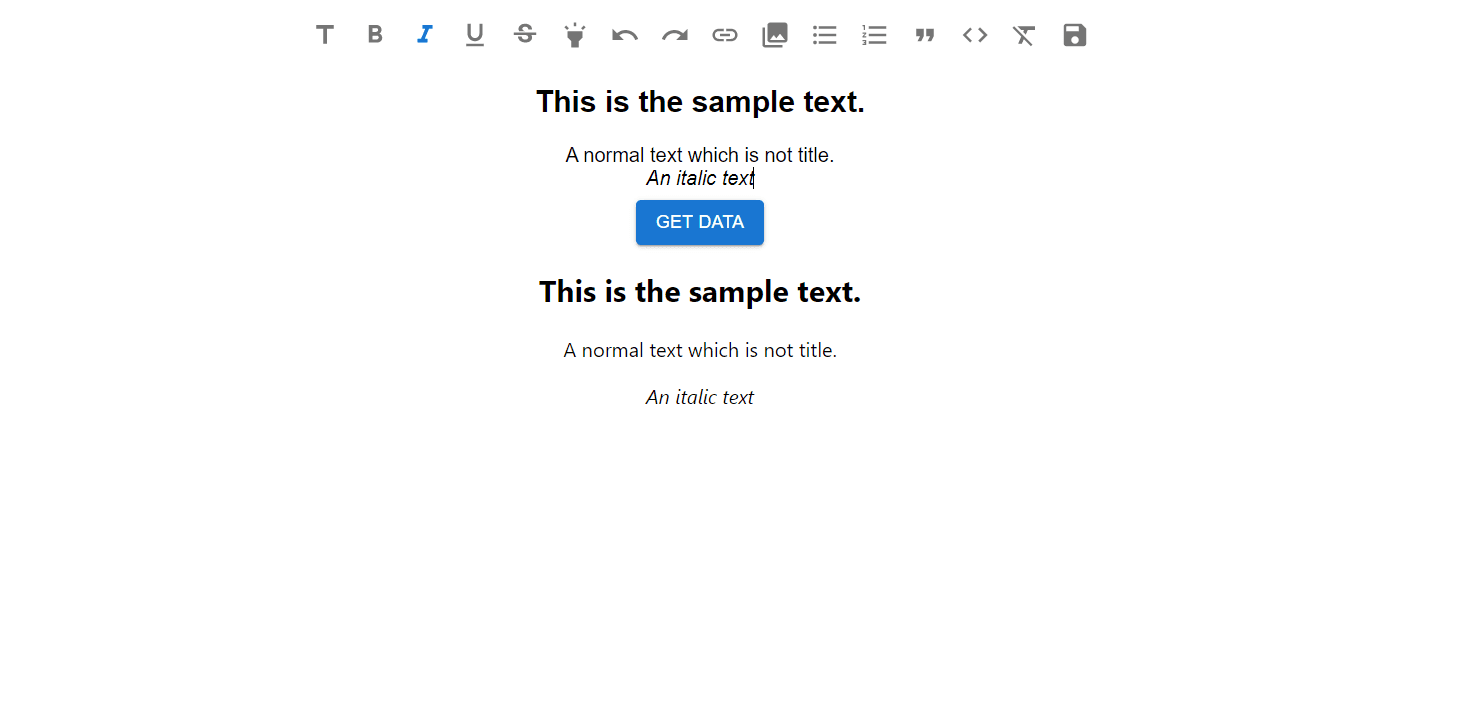Place cursor in editor heading text
This screenshot has height=711, width=1467.
[700, 102]
